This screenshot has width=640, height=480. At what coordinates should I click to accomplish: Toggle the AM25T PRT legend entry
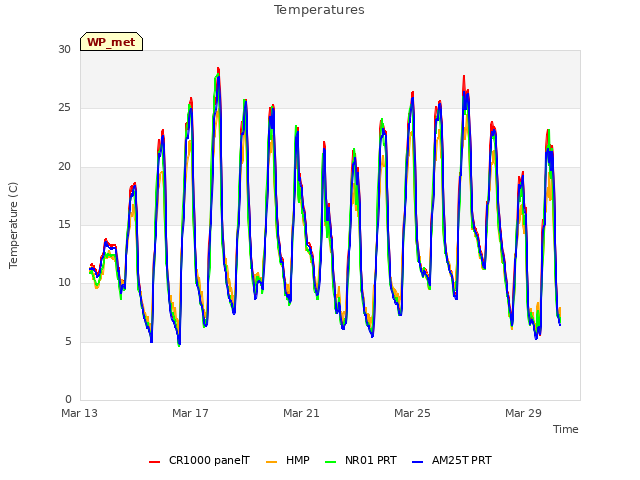click(452, 461)
